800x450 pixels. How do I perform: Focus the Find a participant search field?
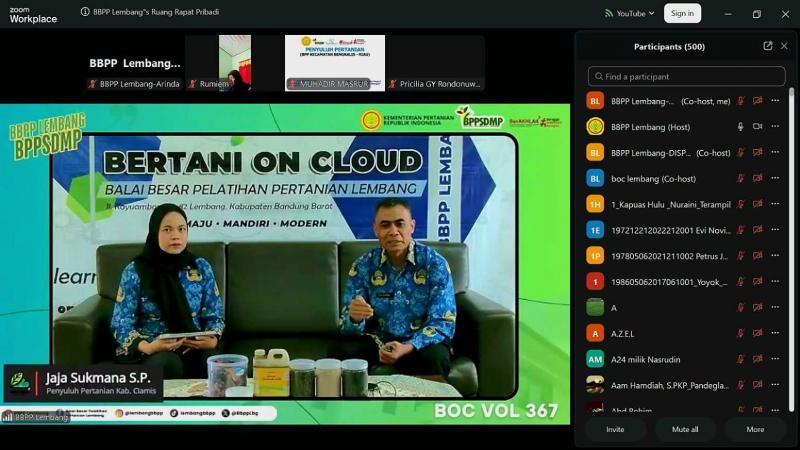pos(686,77)
